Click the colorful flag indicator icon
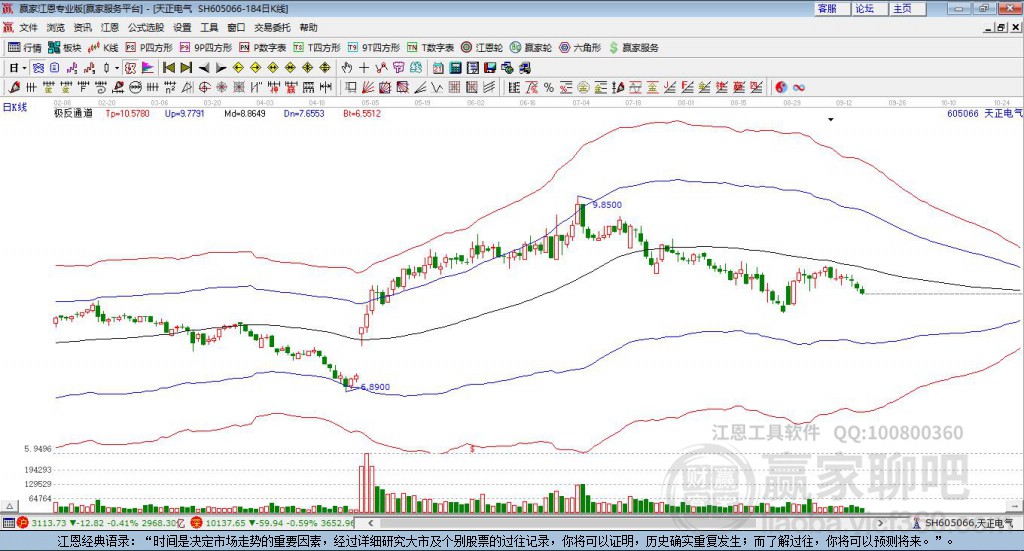This screenshot has height=551, width=1024. [148, 68]
